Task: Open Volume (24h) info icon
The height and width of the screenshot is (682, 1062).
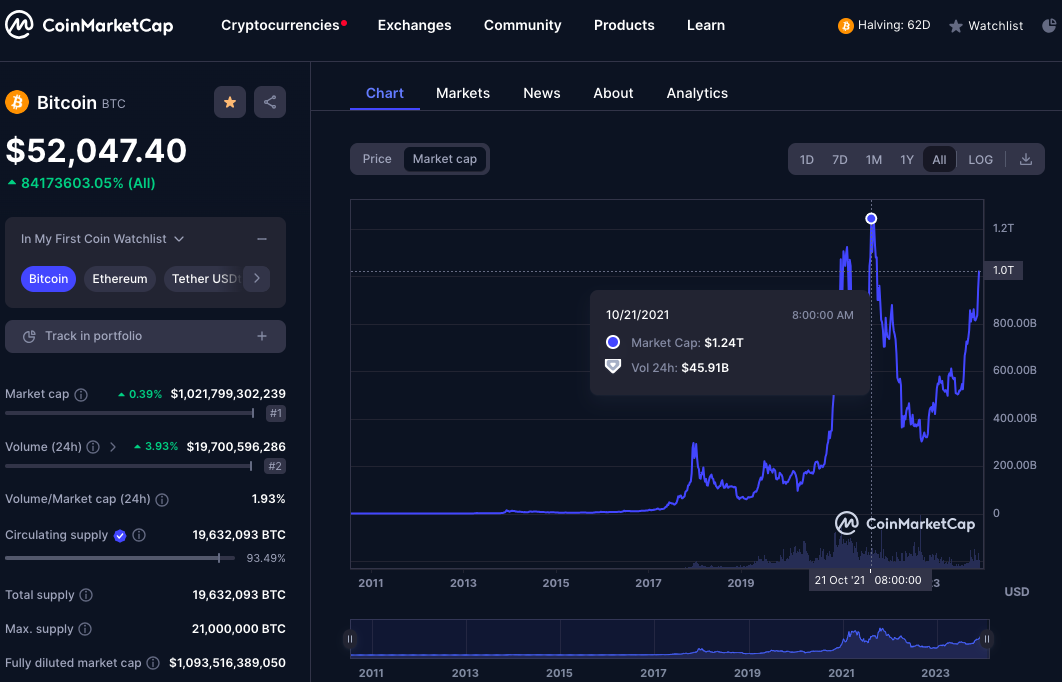Action: [x=93, y=447]
